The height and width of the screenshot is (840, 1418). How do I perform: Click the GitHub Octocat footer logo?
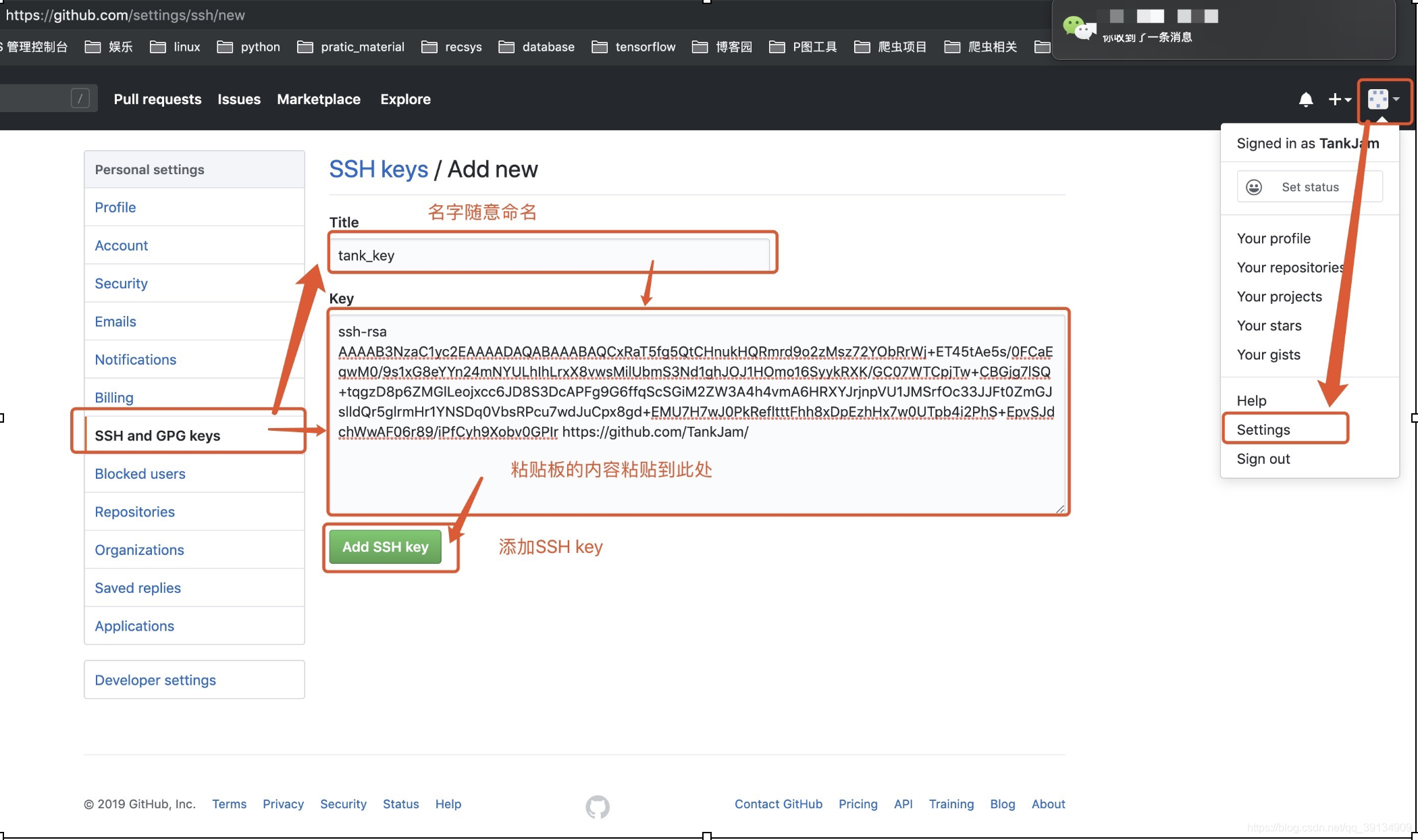pos(598,806)
